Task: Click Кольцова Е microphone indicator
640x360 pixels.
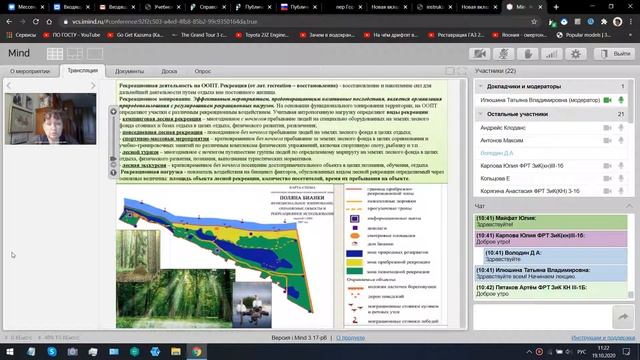Action: point(621,178)
